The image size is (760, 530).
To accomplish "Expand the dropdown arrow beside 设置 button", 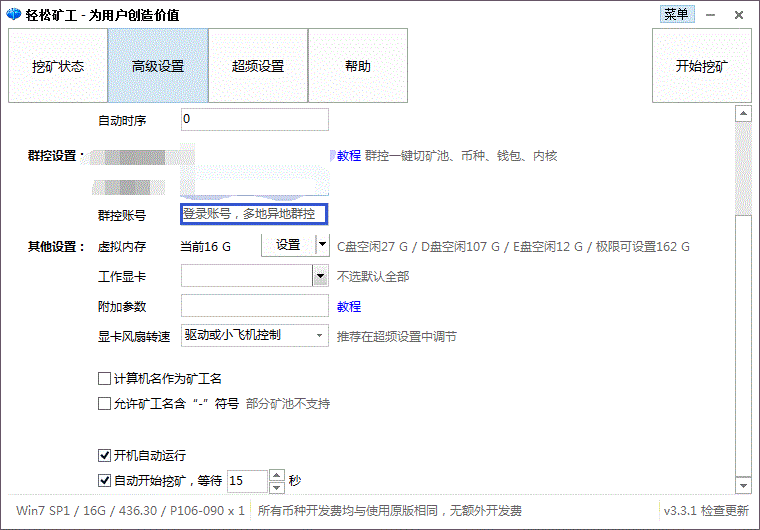I will tap(322, 245).
